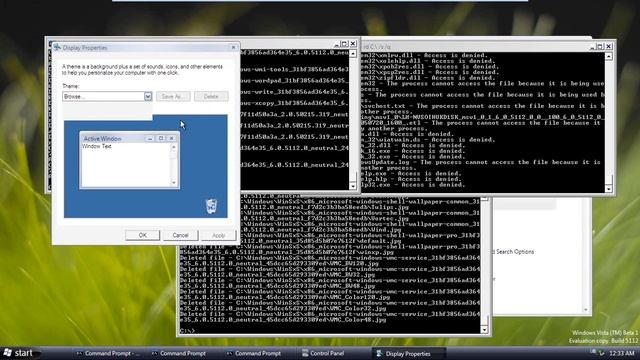Click the middle Command Prompt's scroll down arrow
The height and width of the screenshot is (360, 640).
[x=353, y=186]
